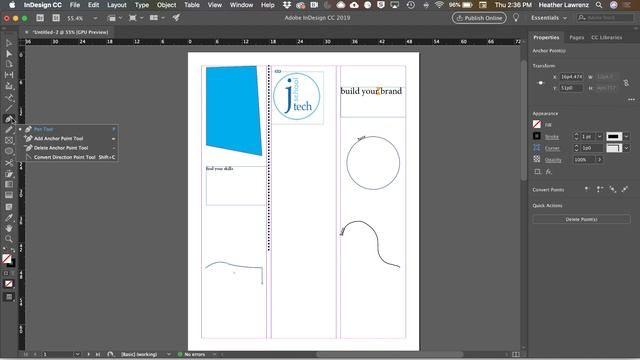Click the macOS Spotlight search icon

coord(599,5)
